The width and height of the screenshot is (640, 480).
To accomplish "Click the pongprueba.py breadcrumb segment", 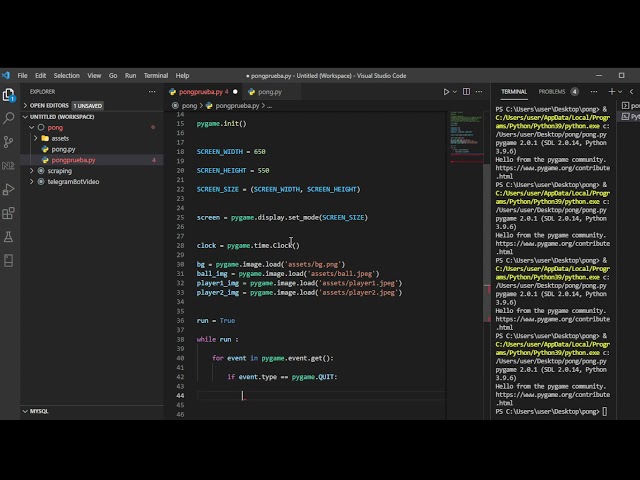I will coord(237,106).
